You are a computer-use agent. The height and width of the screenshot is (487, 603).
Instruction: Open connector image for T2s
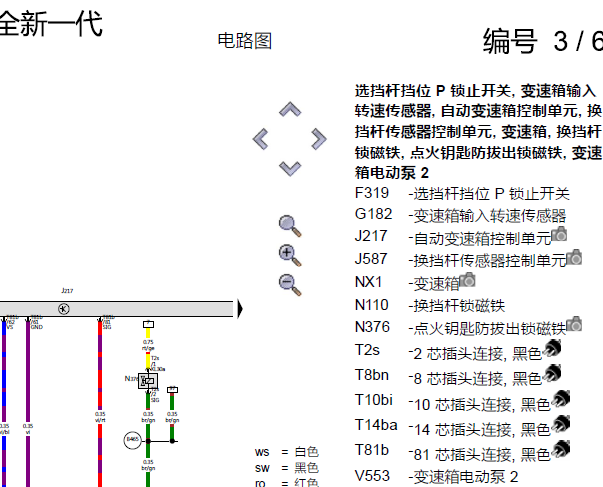click(552, 349)
